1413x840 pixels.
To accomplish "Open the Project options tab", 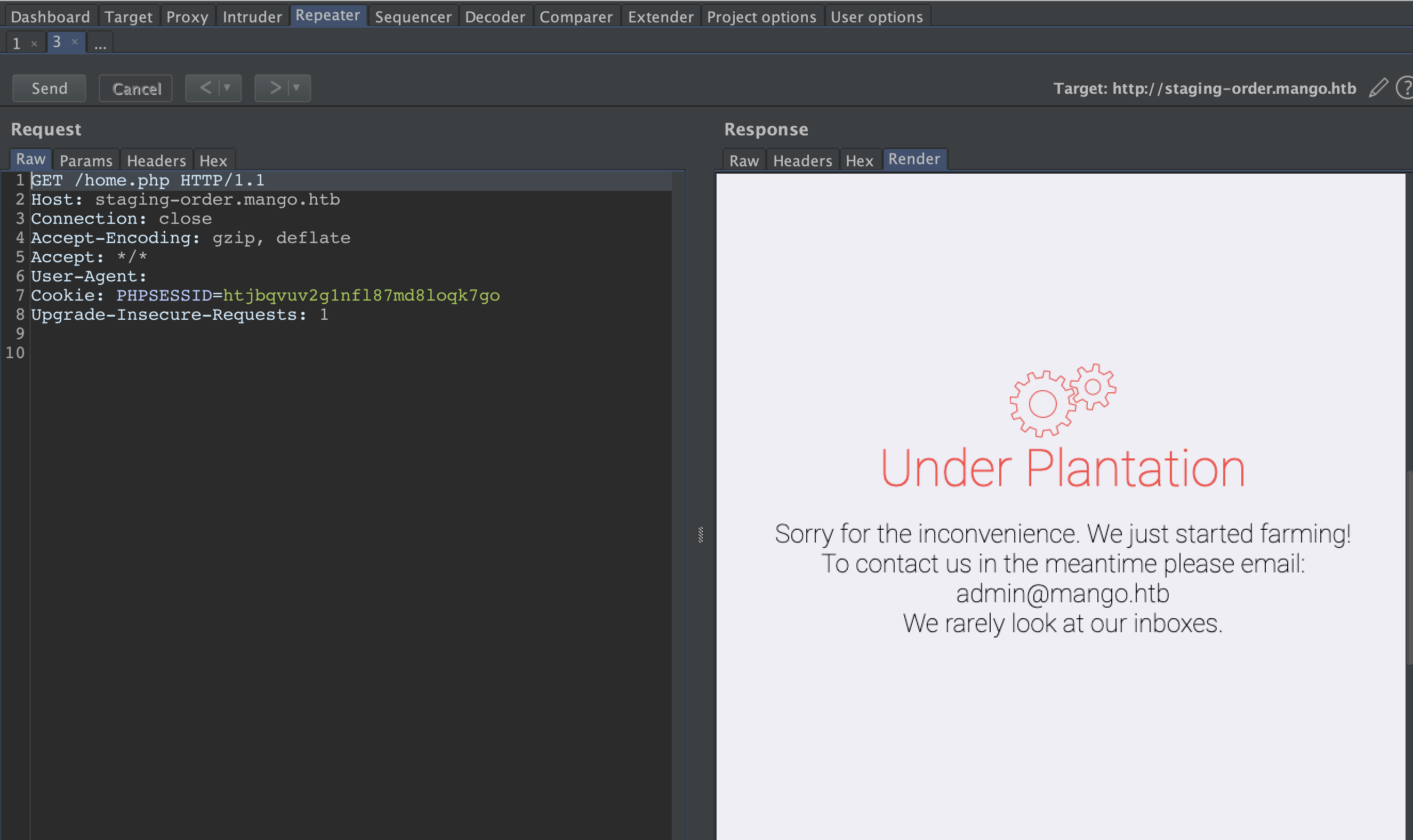I will [x=761, y=17].
